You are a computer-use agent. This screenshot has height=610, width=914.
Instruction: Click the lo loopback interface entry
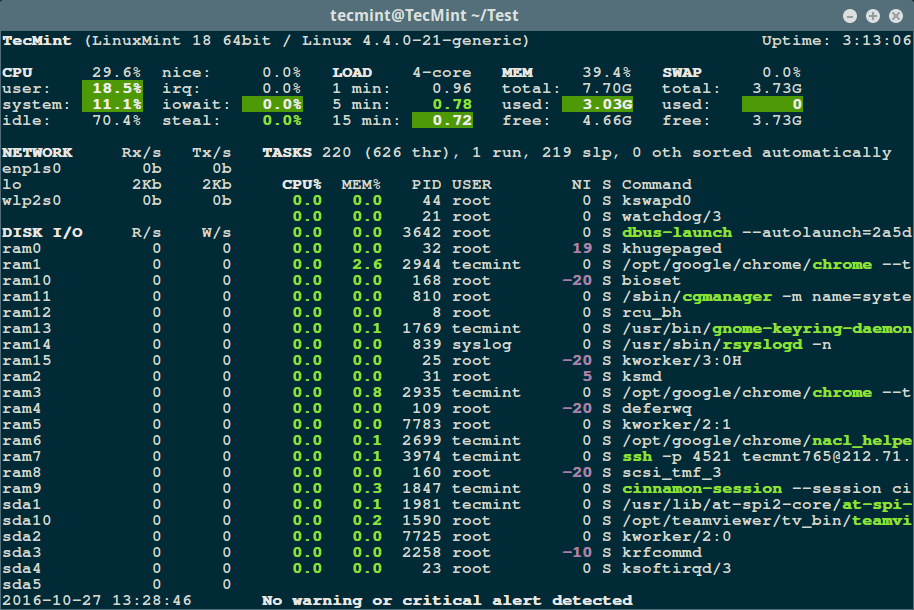coord(12,184)
